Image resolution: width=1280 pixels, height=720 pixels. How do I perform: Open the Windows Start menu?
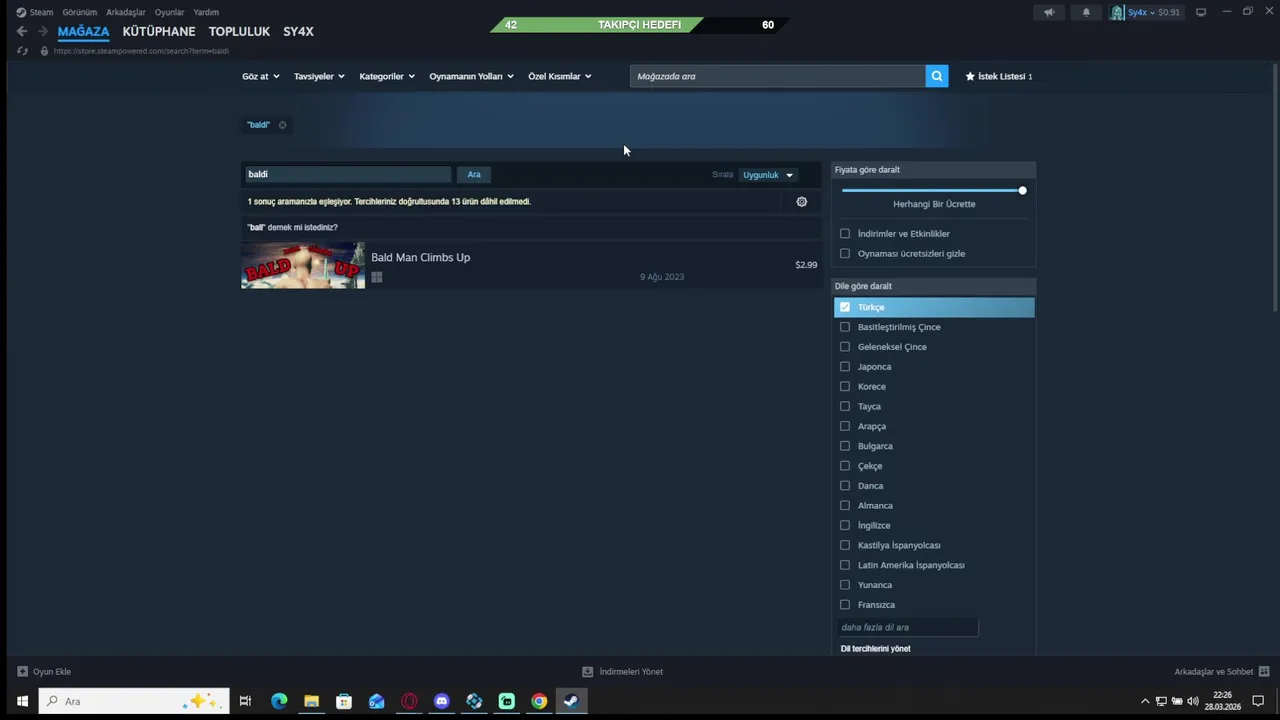point(22,701)
